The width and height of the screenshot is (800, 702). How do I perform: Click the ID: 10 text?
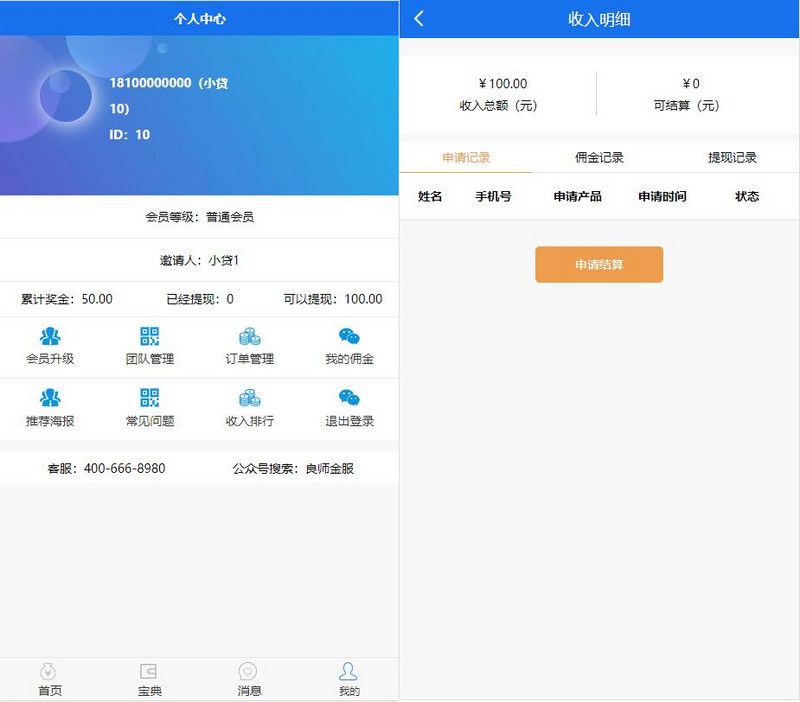coord(130,135)
